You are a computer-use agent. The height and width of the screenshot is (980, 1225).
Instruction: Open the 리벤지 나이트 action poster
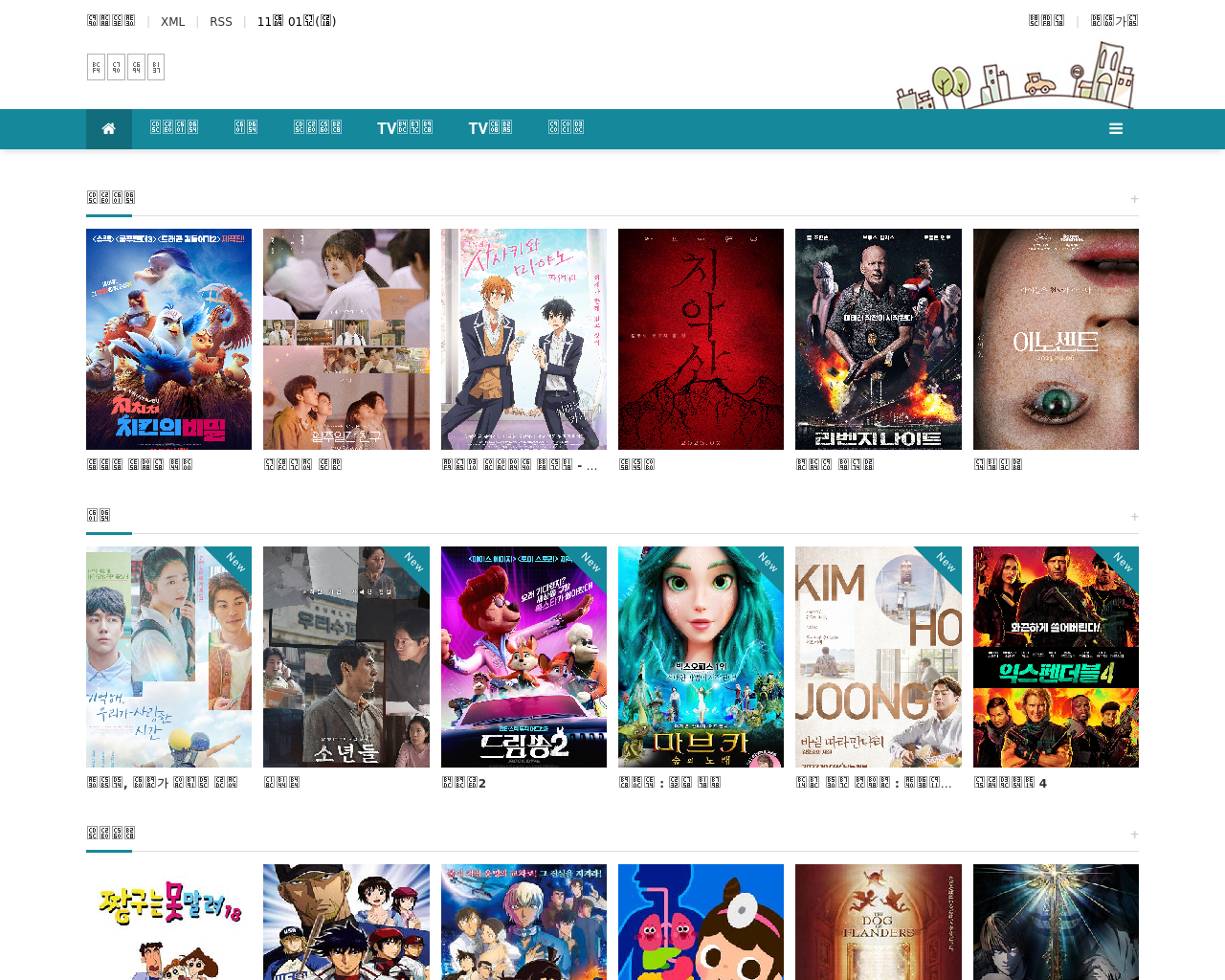click(x=879, y=339)
